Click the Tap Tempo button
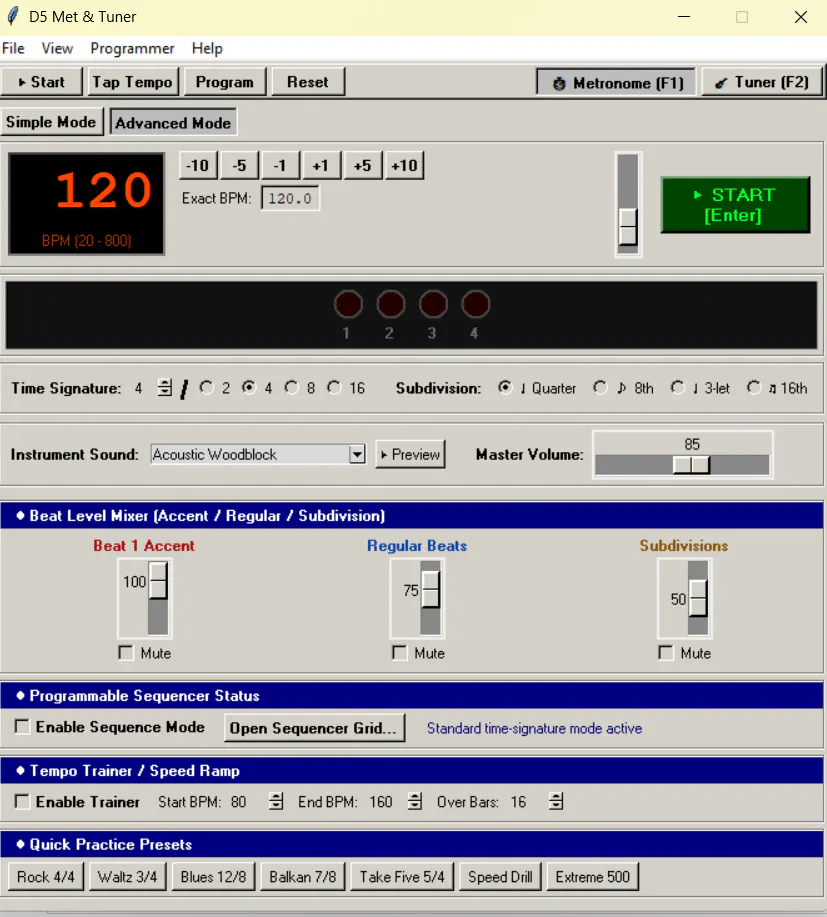 click(x=133, y=82)
